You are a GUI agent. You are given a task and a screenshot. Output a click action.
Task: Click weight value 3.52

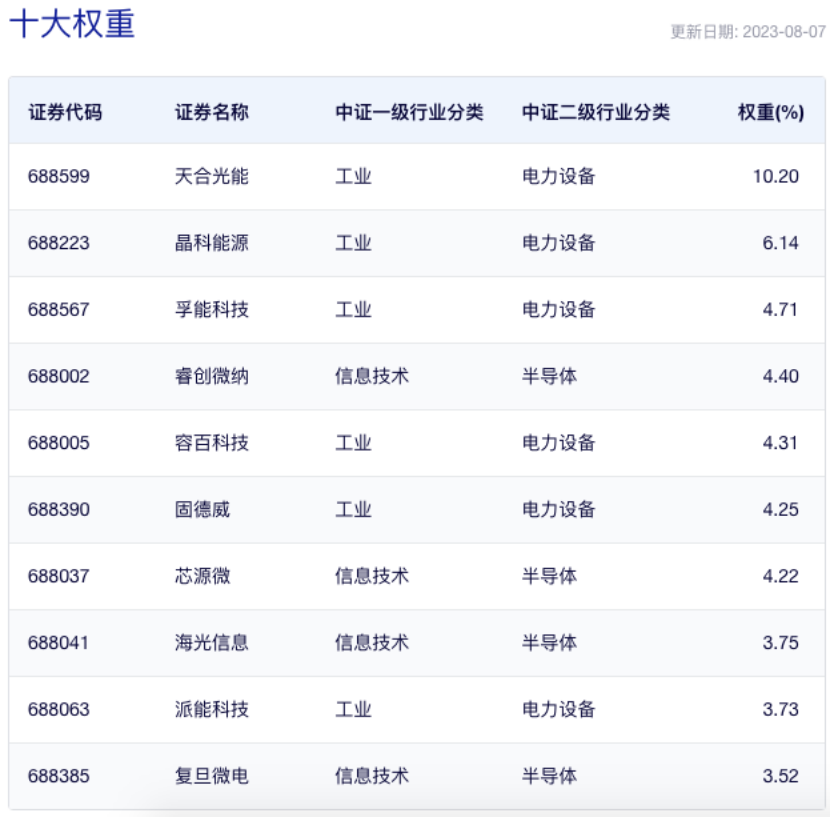780,777
